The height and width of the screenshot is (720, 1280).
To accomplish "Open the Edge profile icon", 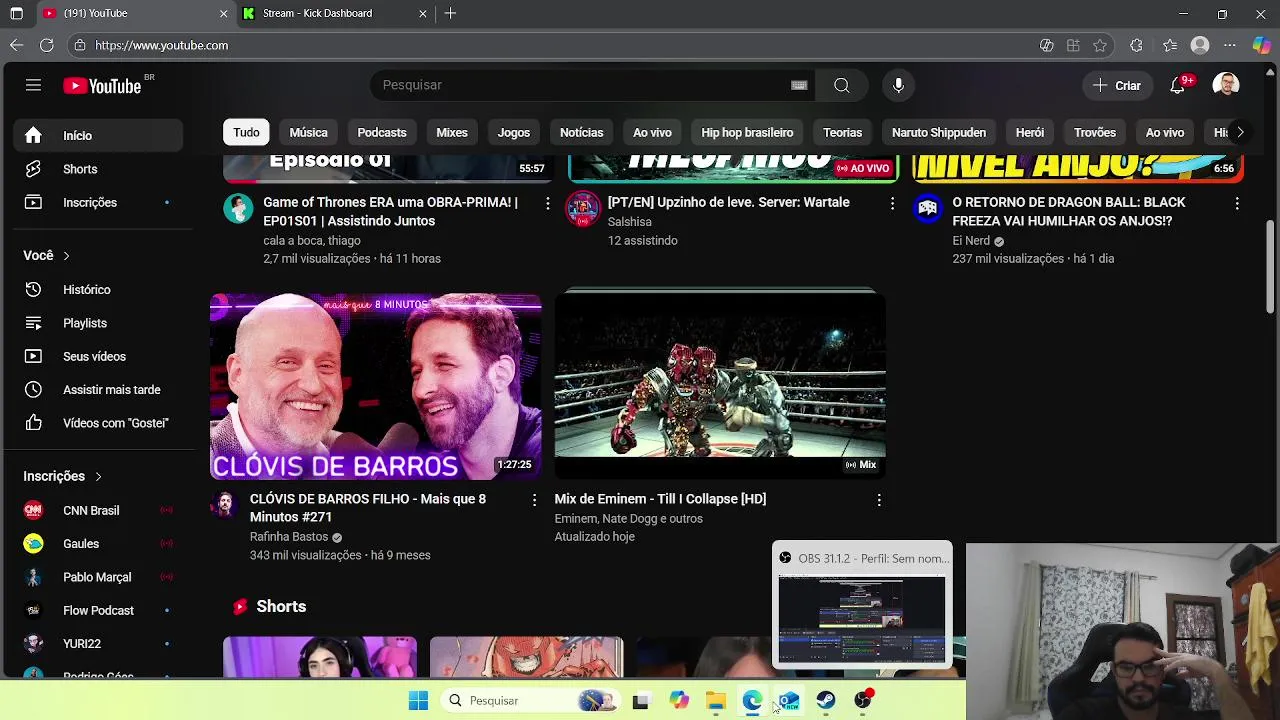I will click(1200, 45).
